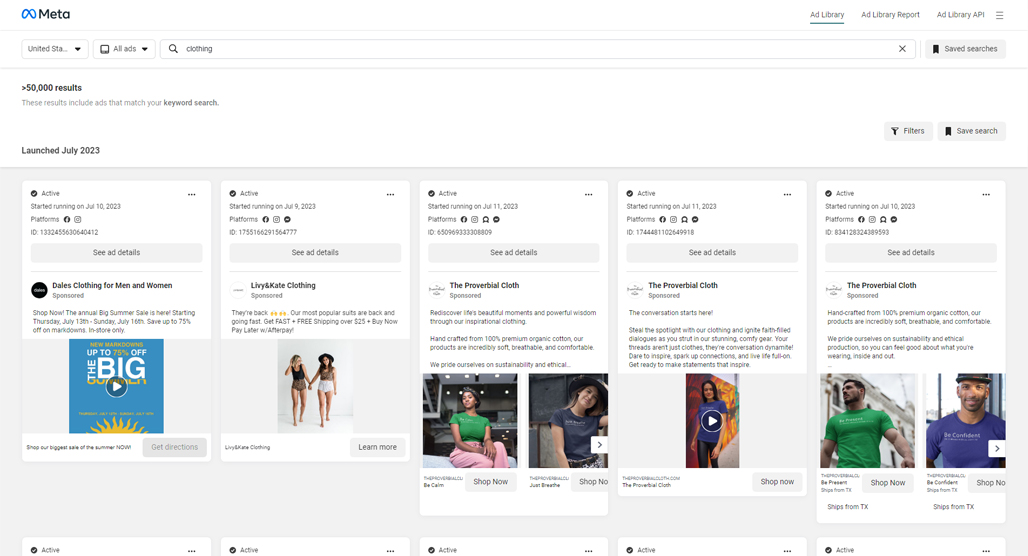The height and width of the screenshot is (556, 1028).
Task: Open the United States country dropdown
Action: (x=55, y=49)
